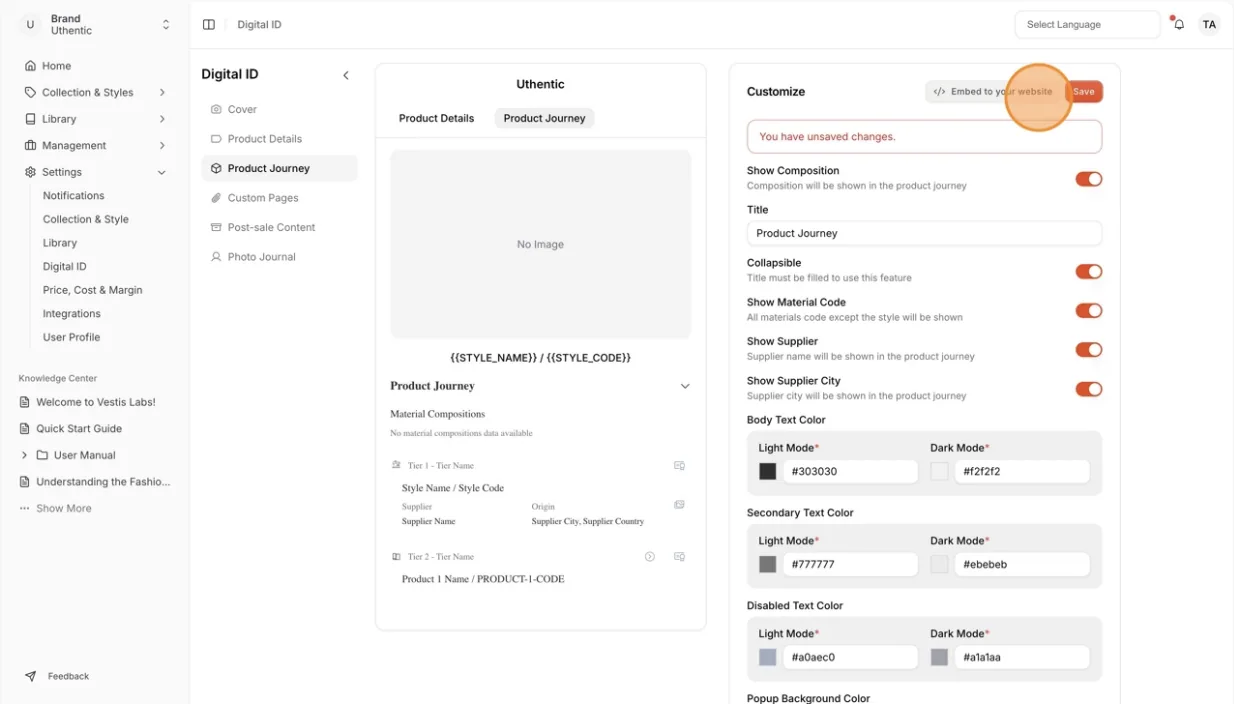Click Secondary Text light mode swatch
This screenshot has width=1234, height=704.
768,565
